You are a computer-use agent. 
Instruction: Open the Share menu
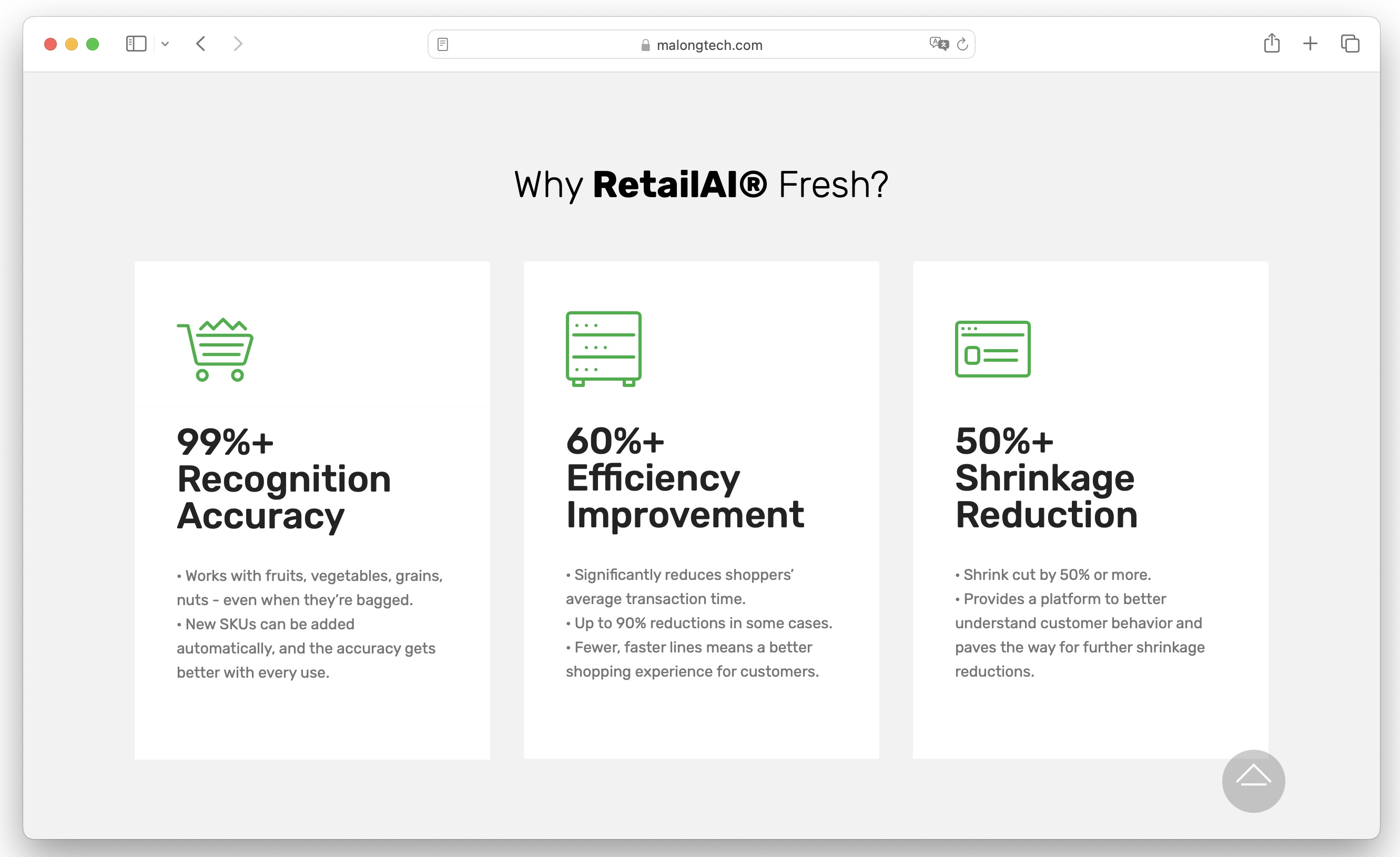point(1272,43)
